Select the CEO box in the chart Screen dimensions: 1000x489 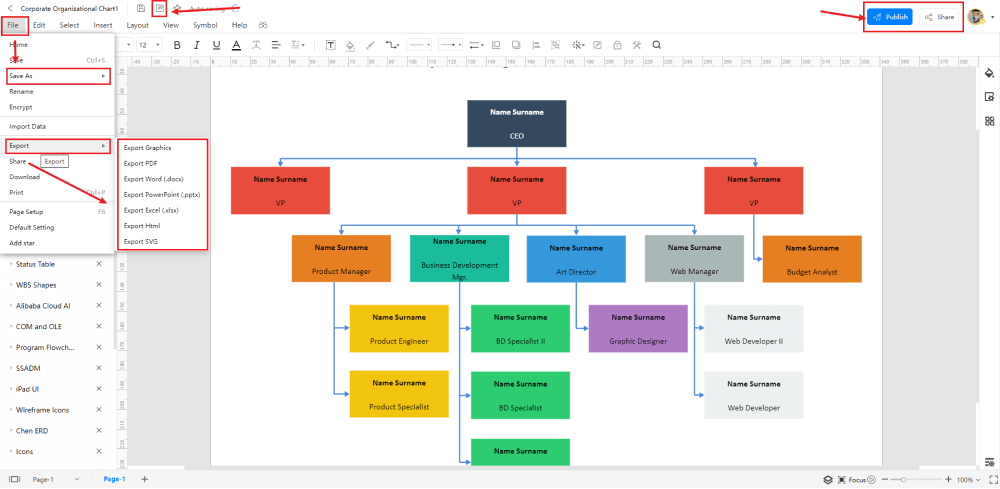pos(517,124)
